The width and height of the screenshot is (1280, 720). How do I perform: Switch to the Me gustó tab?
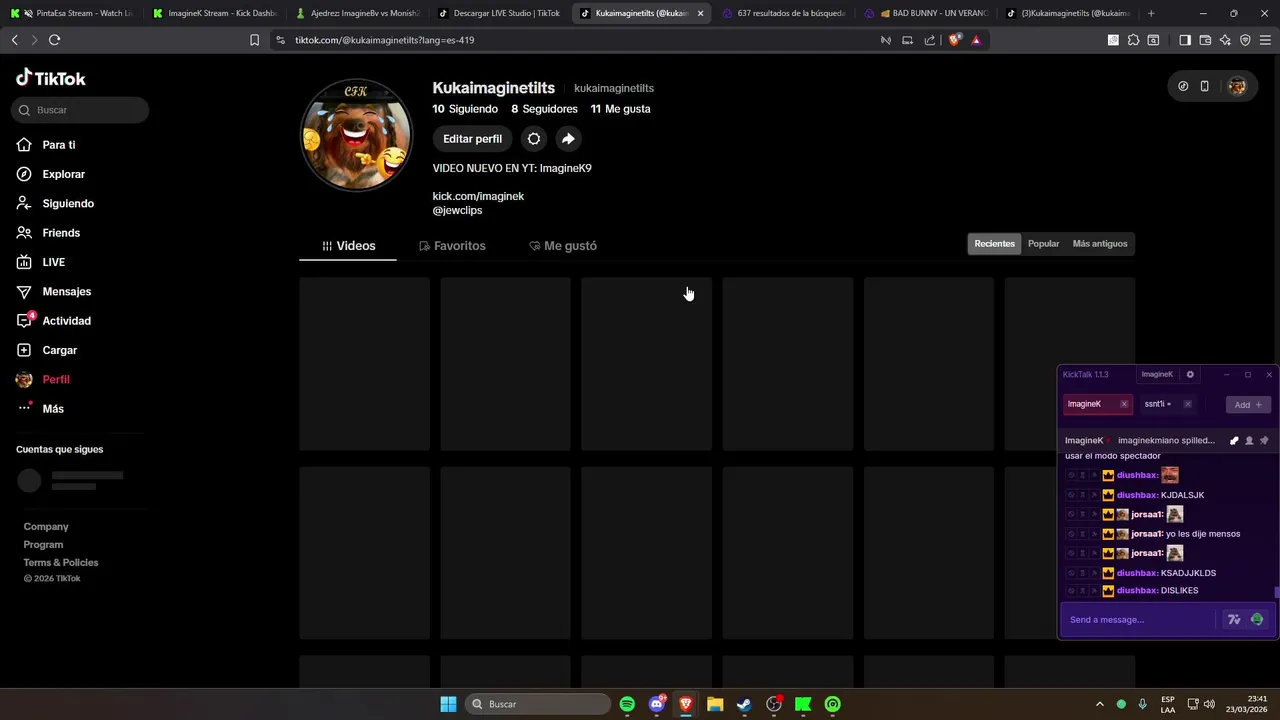click(x=563, y=246)
